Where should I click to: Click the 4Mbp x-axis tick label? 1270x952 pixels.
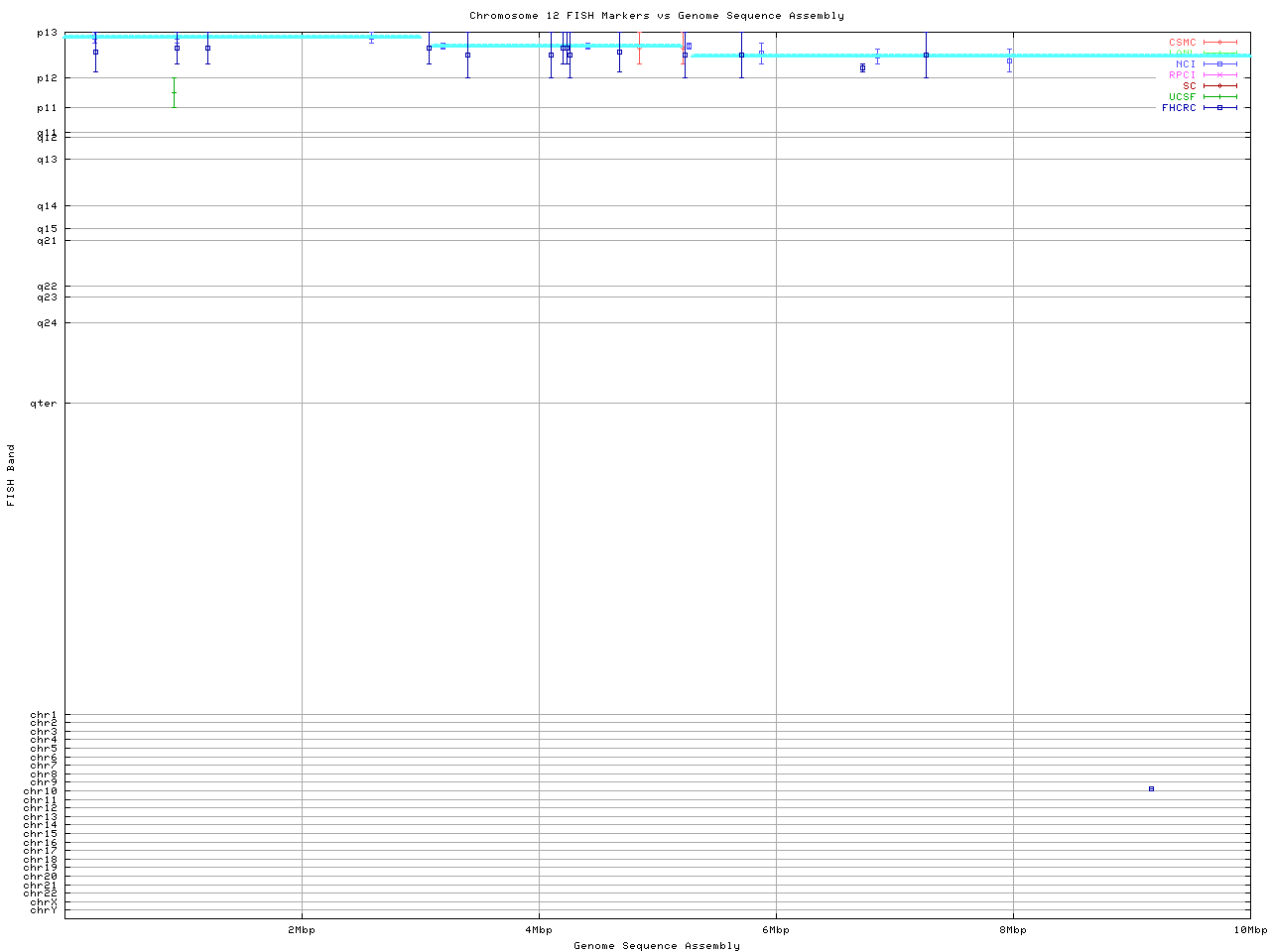[538, 930]
